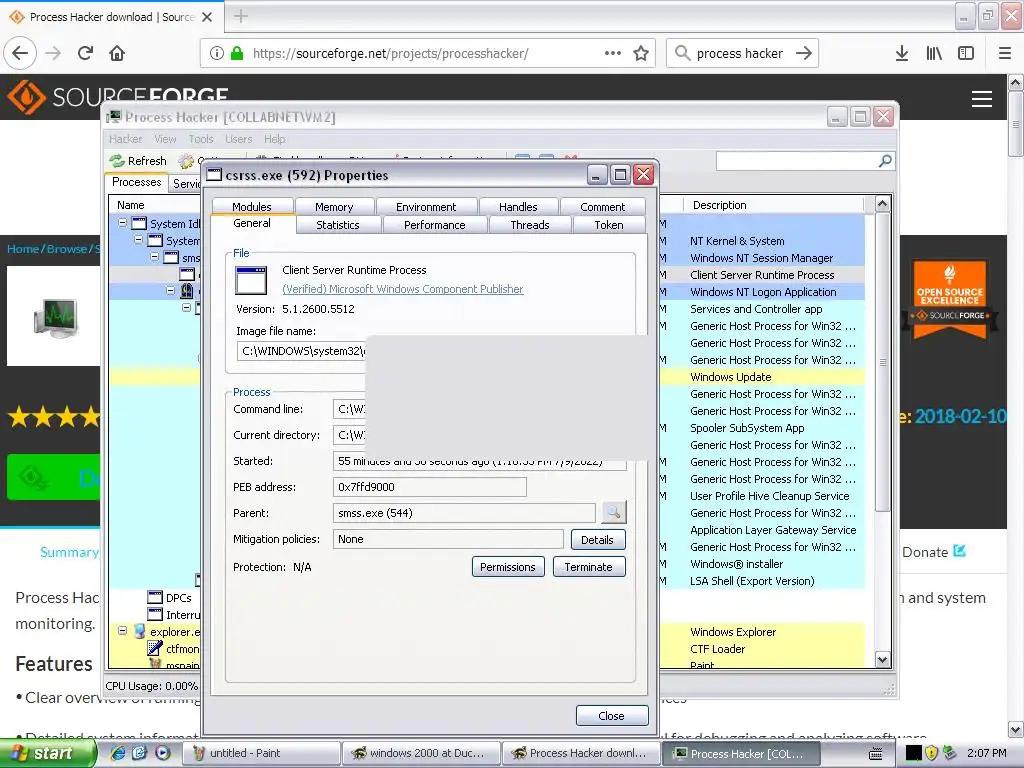The height and width of the screenshot is (768, 1024).
Task: Show site information icon in address bar
Action: pos(217,53)
